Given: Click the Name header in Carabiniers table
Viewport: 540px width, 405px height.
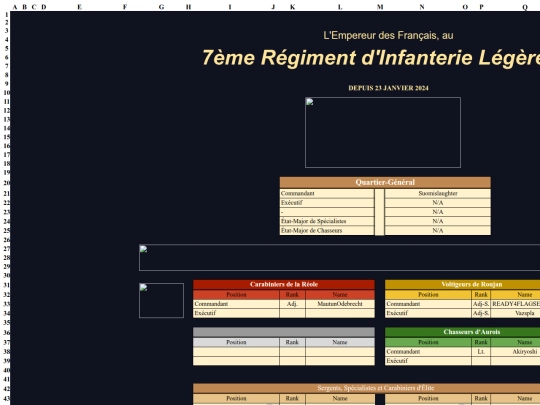Looking at the screenshot, I should click(340, 295).
